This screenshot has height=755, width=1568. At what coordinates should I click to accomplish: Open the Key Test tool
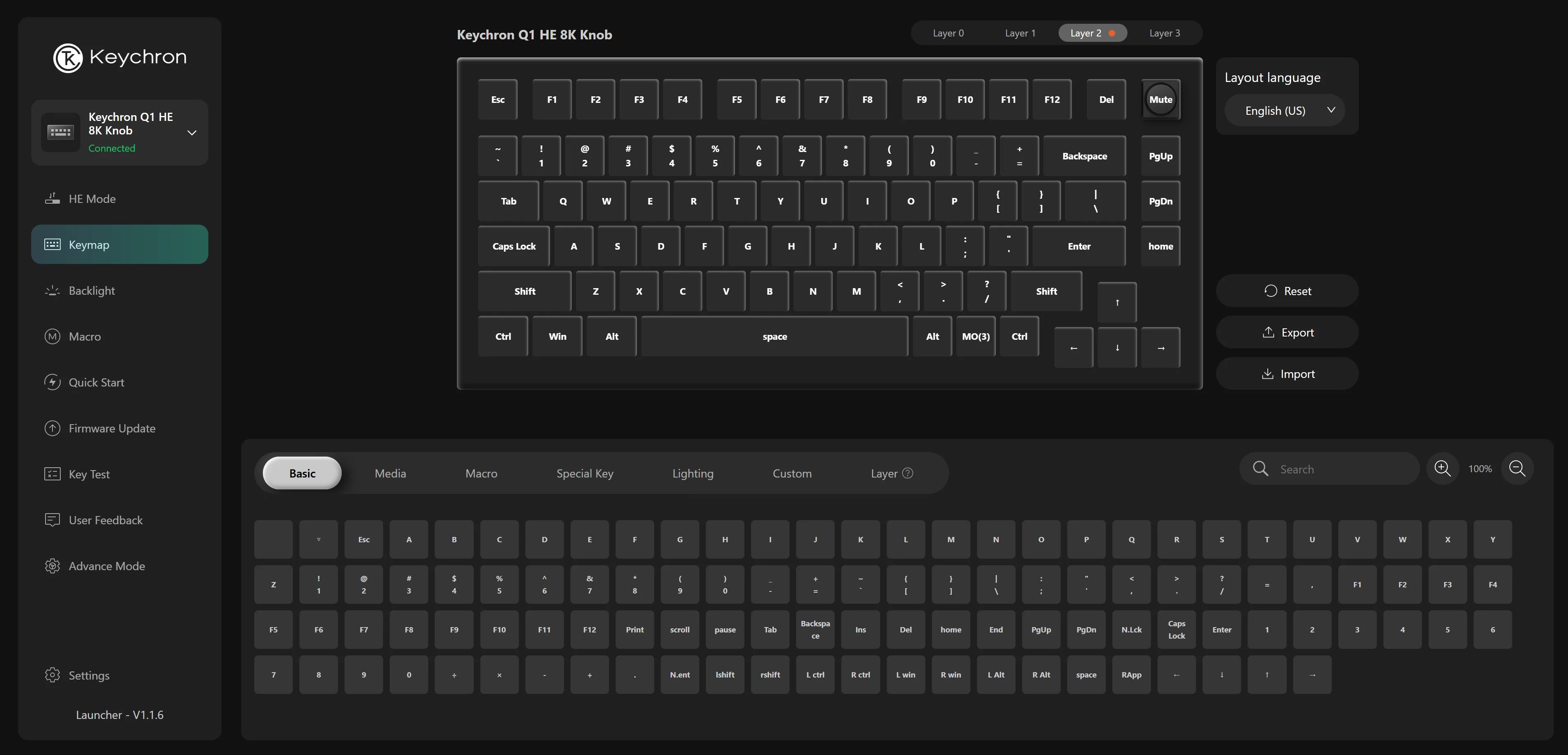[x=88, y=474]
